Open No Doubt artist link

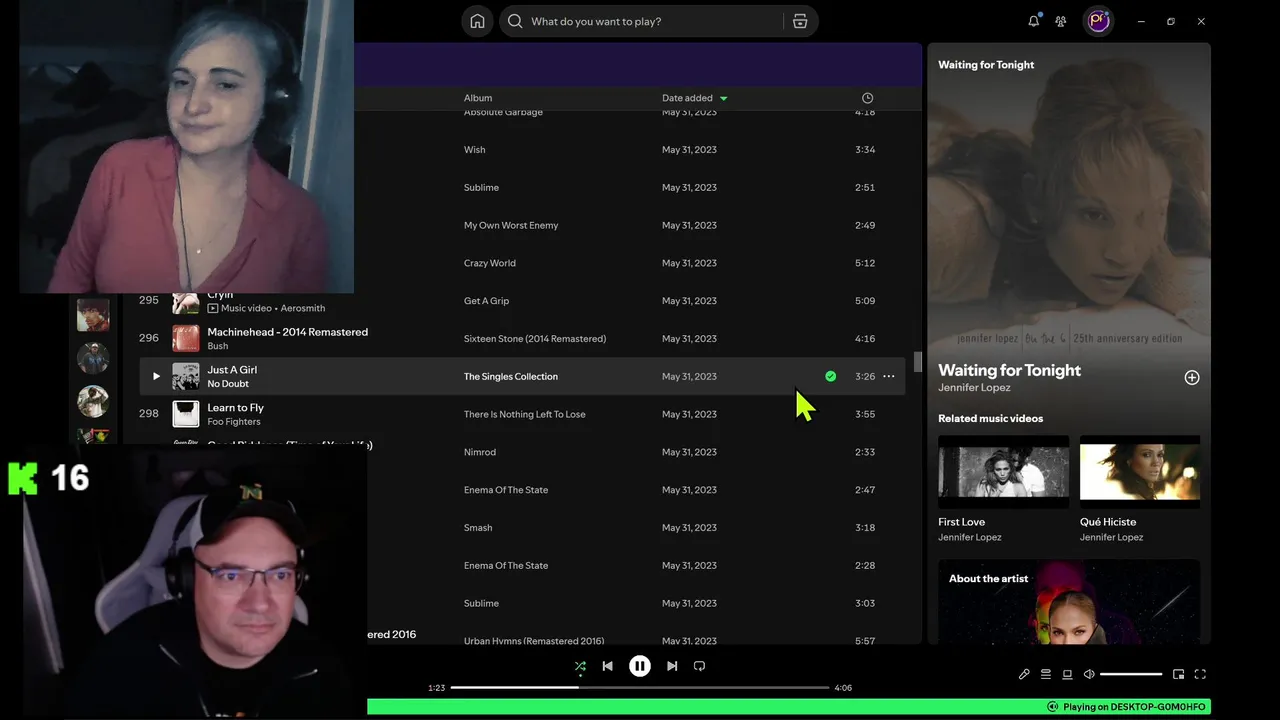pos(228,384)
